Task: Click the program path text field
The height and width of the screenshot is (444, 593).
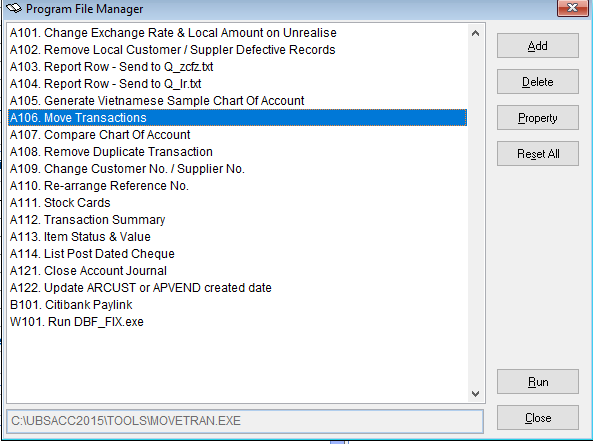Action: tap(245, 421)
